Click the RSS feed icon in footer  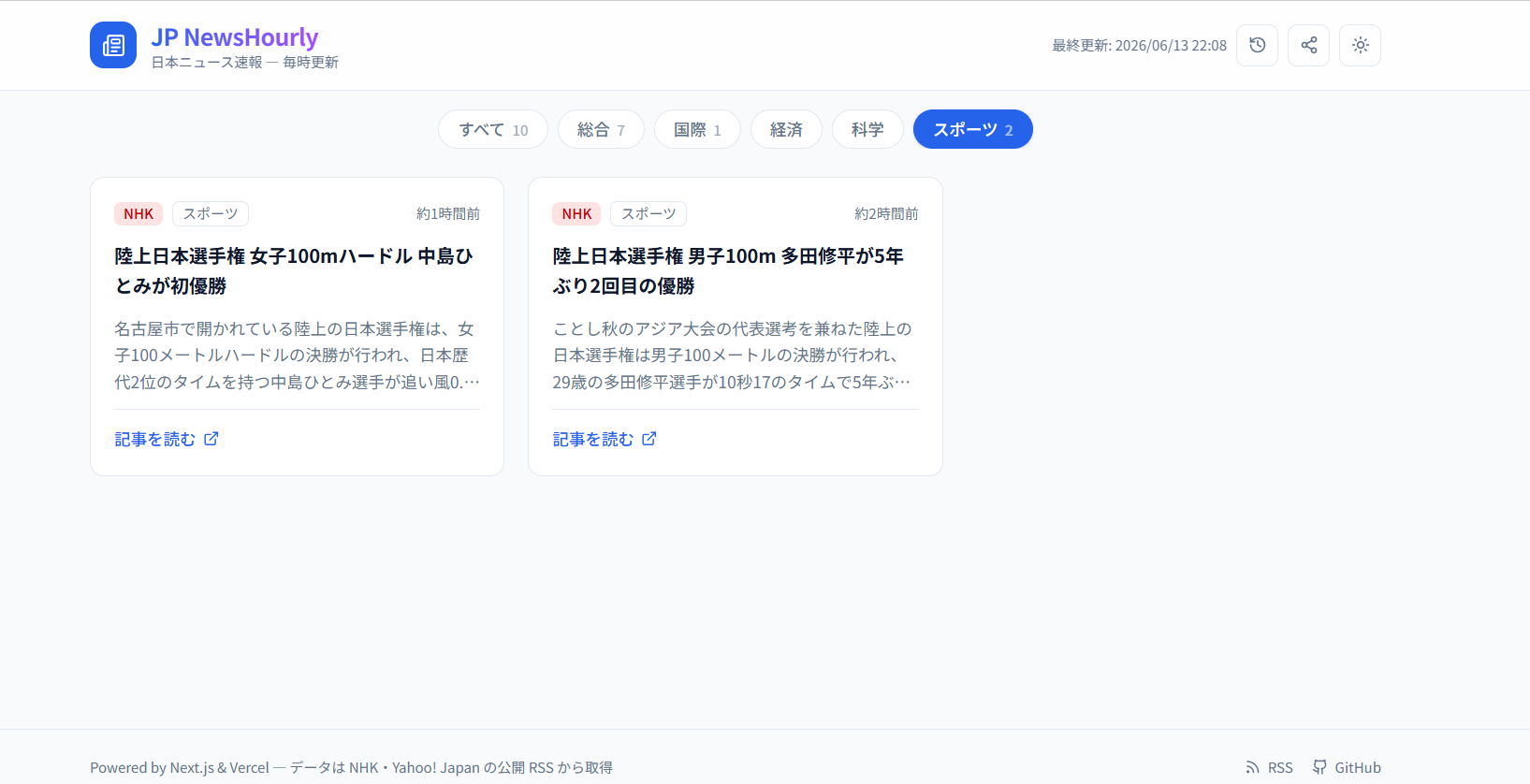[1252, 767]
